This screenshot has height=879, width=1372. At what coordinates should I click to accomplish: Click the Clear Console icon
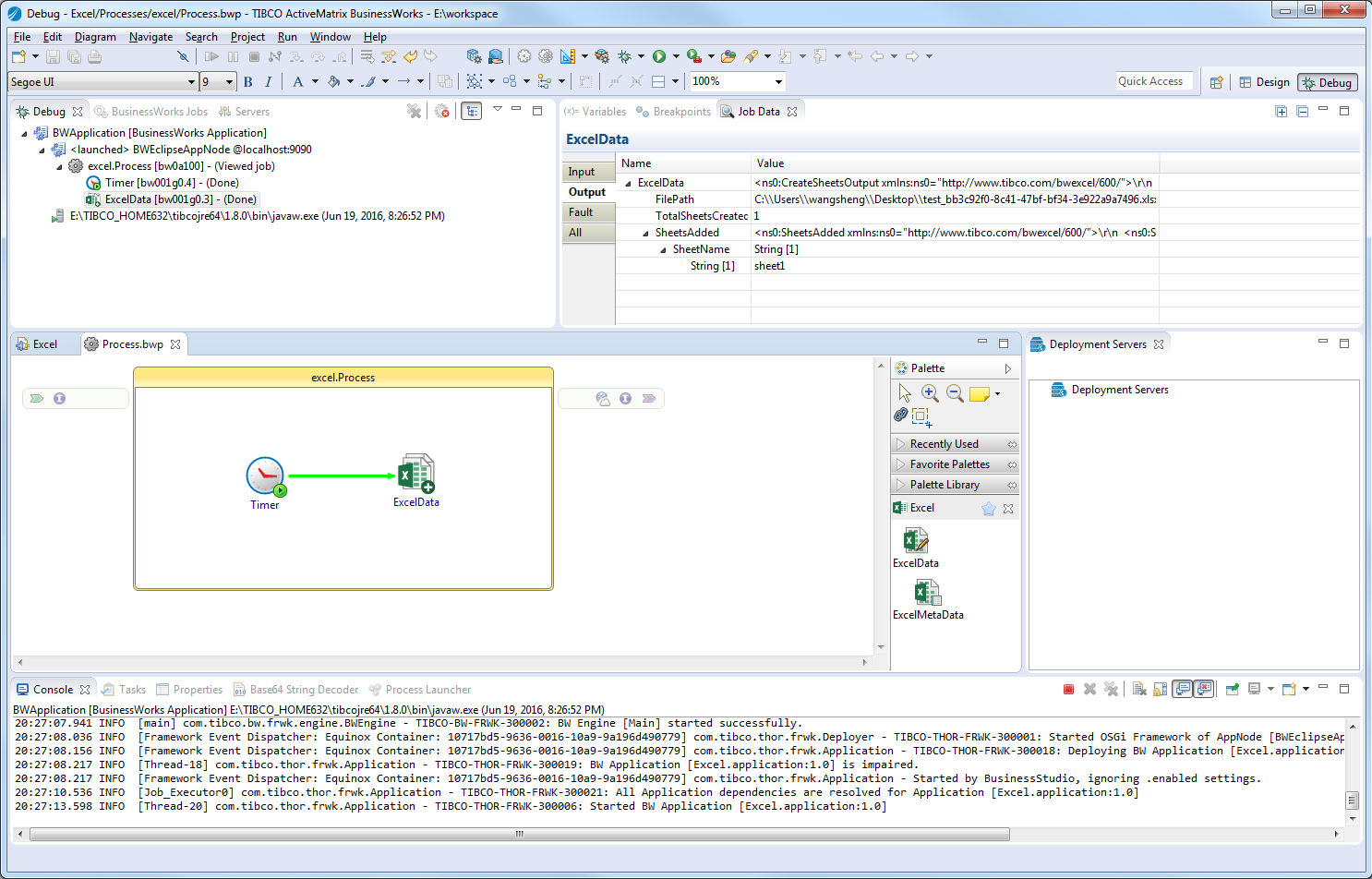coord(1138,689)
